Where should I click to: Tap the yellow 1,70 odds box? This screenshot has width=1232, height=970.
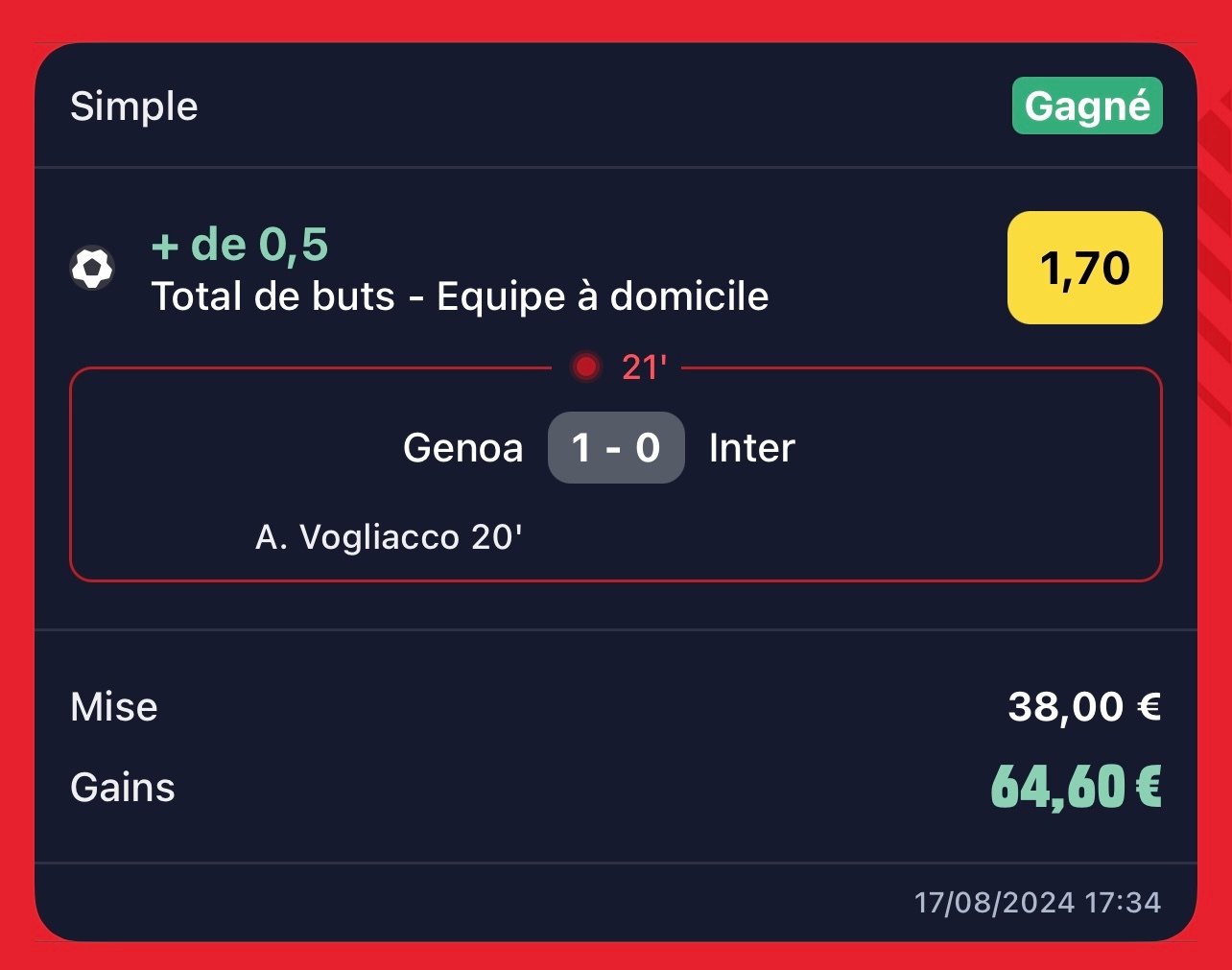click(1085, 268)
